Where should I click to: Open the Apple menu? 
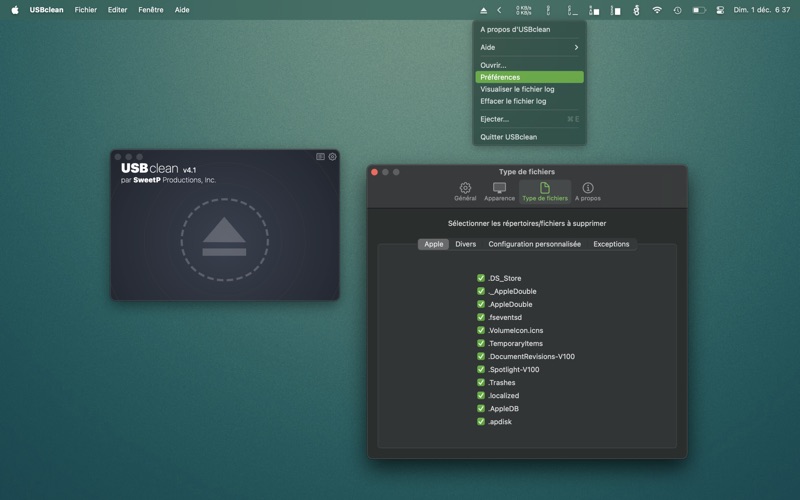[x=15, y=10]
